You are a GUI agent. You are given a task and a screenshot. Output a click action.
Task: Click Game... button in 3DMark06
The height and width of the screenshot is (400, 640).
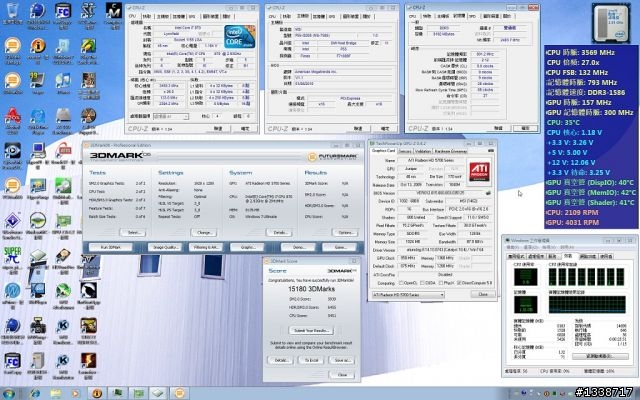click(x=339, y=247)
